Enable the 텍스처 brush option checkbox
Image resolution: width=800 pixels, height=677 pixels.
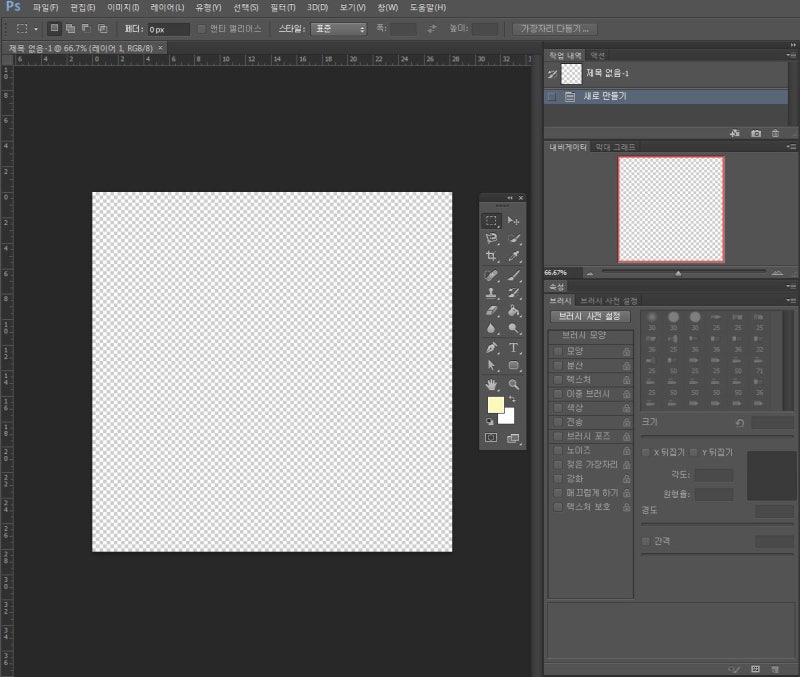pyautogui.click(x=559, y=380)
